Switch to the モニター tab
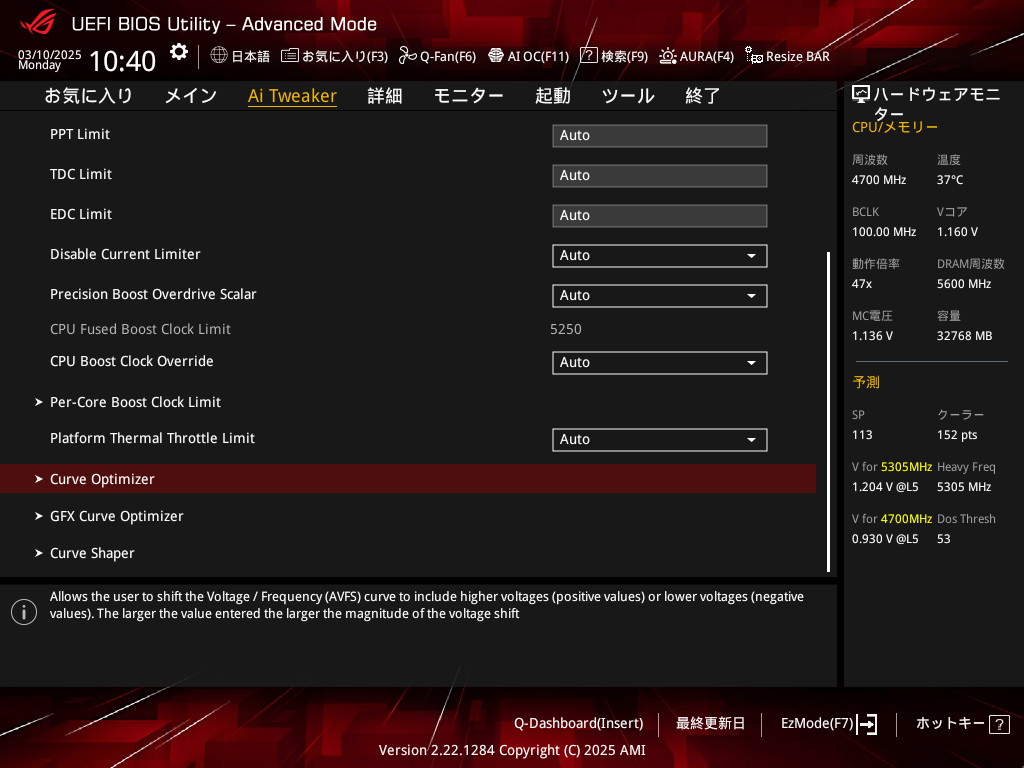 (468, 95)
